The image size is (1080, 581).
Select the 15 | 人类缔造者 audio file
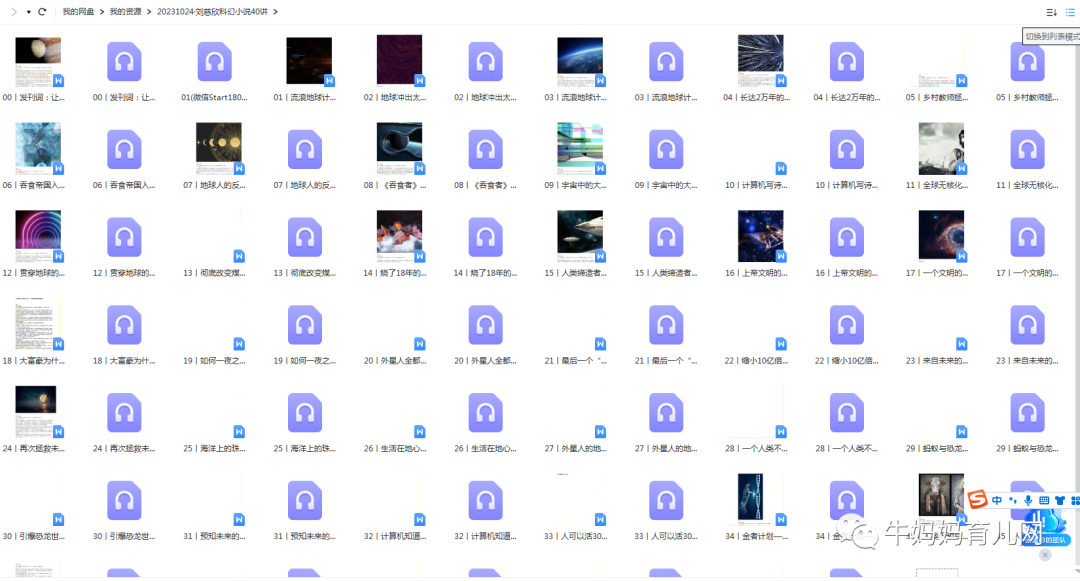[666, 237]
